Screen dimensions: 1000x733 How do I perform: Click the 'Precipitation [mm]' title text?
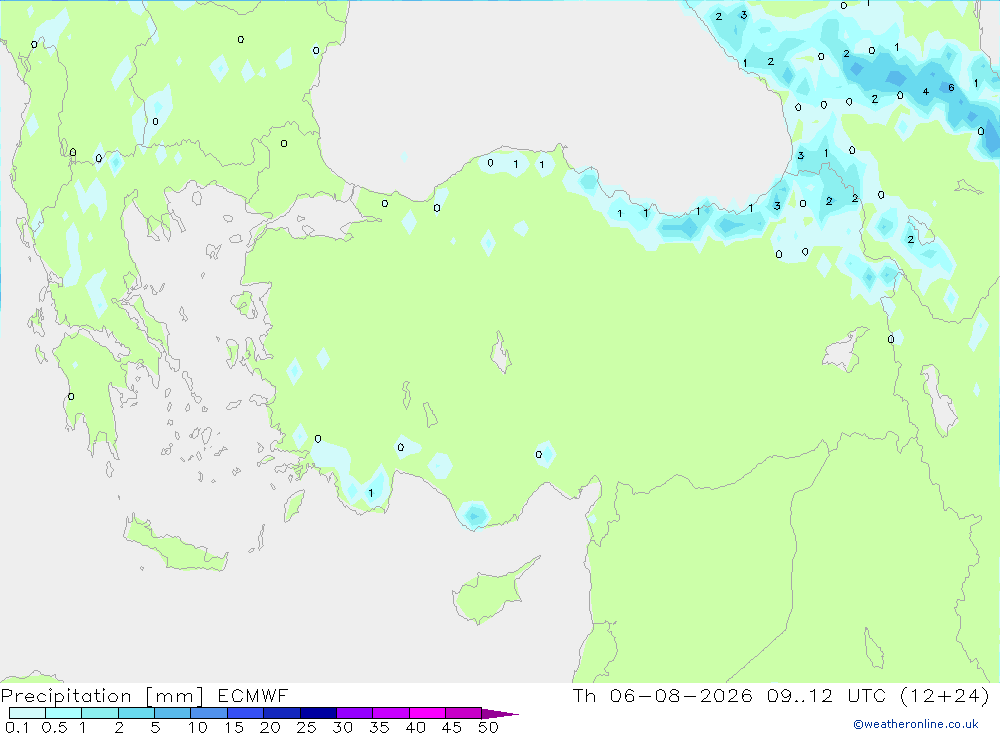pos(102,696)
